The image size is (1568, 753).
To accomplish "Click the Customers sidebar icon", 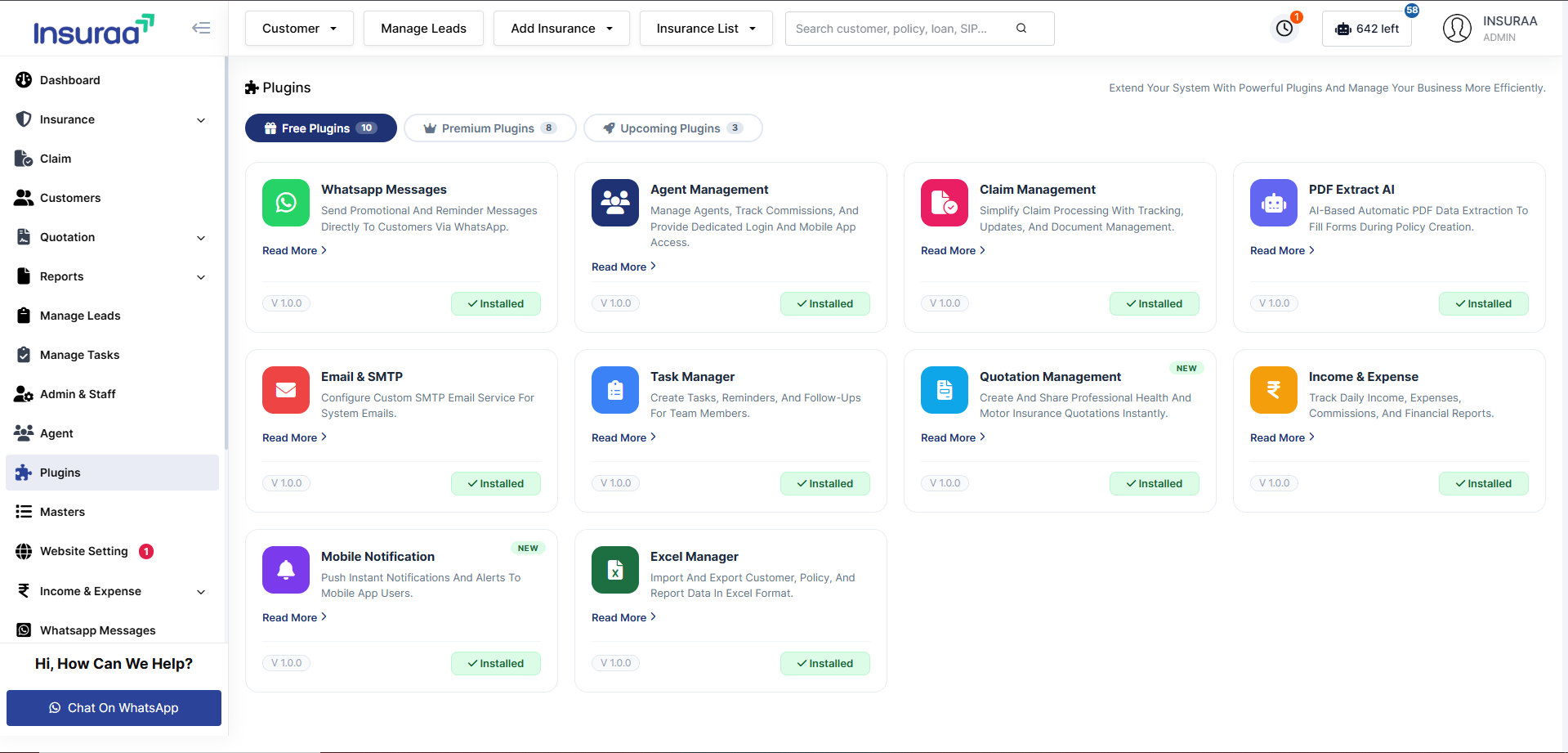I will tap(24, 198).
